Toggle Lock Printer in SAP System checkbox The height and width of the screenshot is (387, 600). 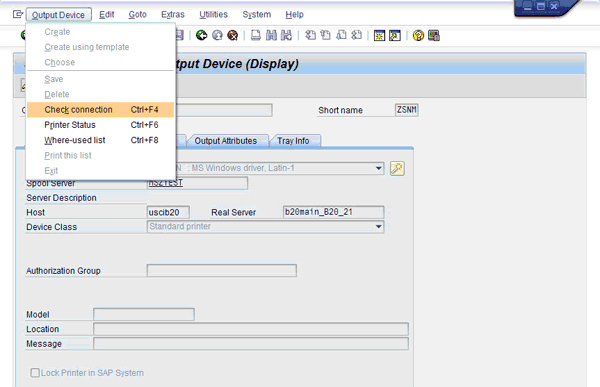(35, 372)
